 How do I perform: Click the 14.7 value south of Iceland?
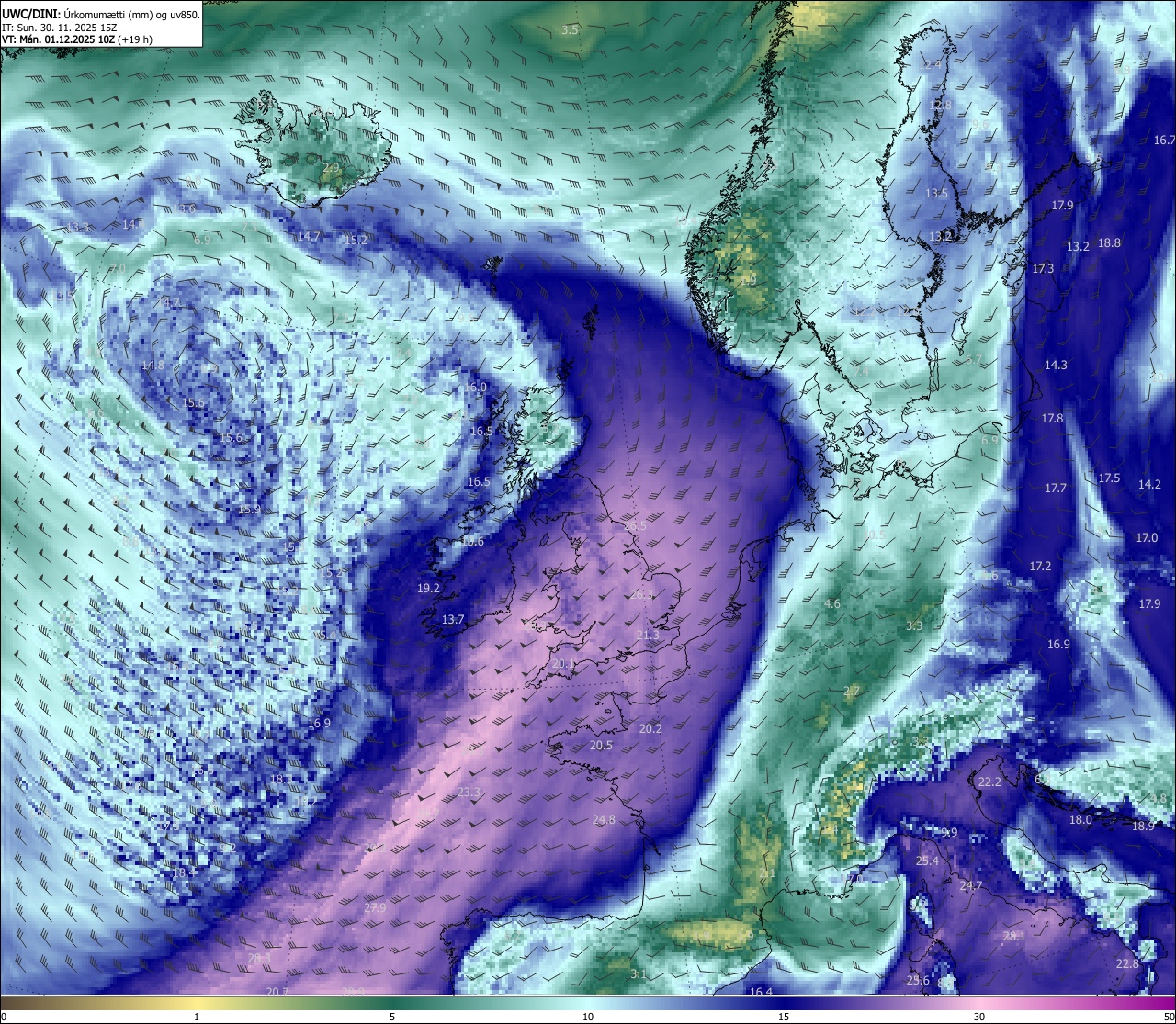tap(309, 237)
